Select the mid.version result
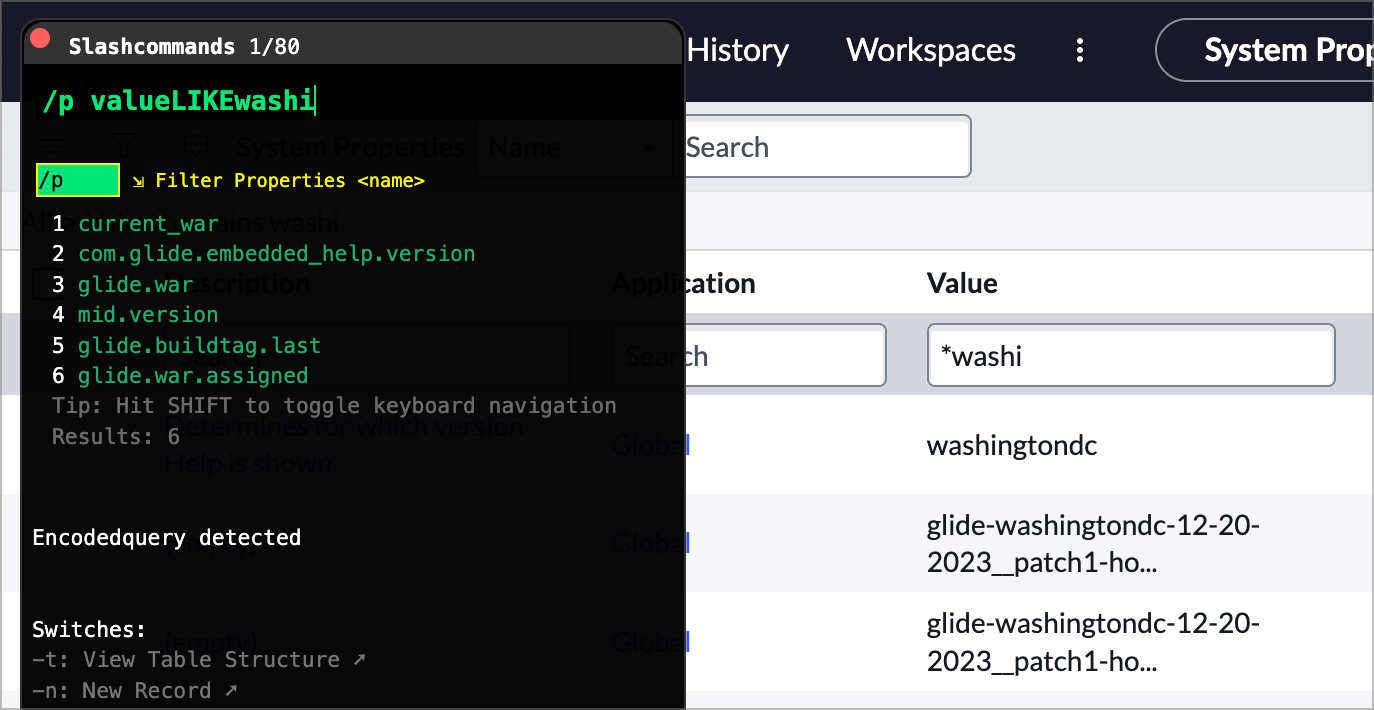 tap(147, 314)
